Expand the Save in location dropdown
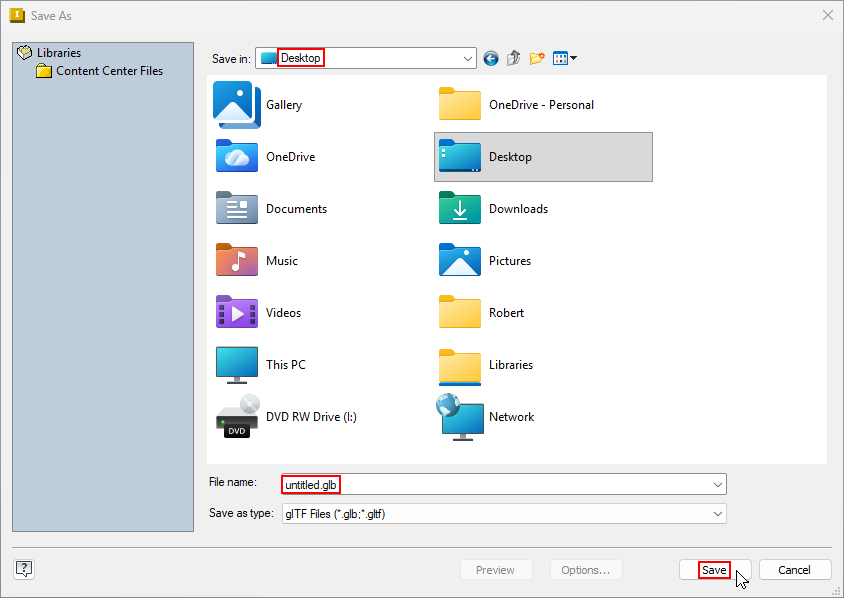The width and height of the screenshot is (844, 598). click(468, 59)
